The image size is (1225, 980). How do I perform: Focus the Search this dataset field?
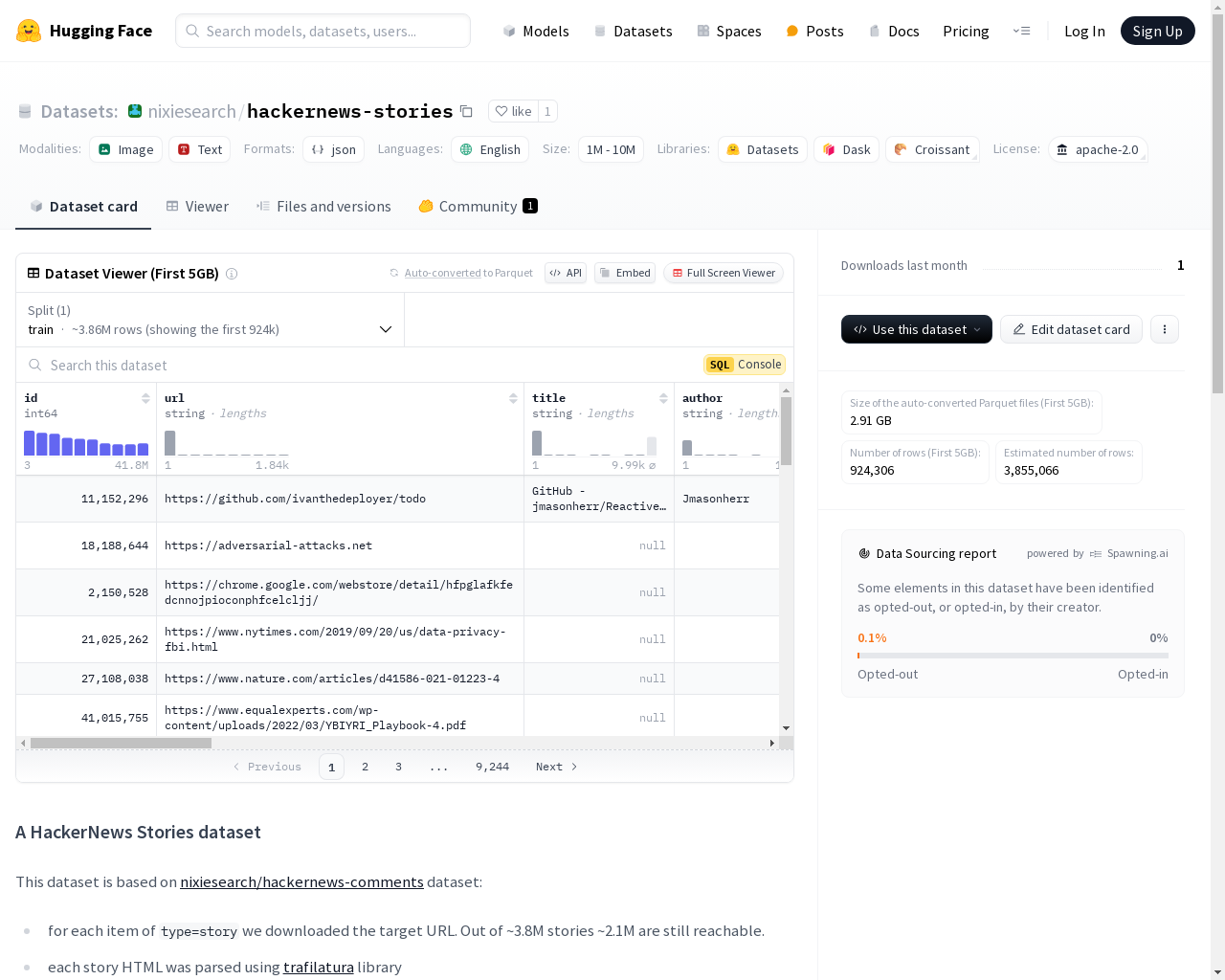click(360, 365)
